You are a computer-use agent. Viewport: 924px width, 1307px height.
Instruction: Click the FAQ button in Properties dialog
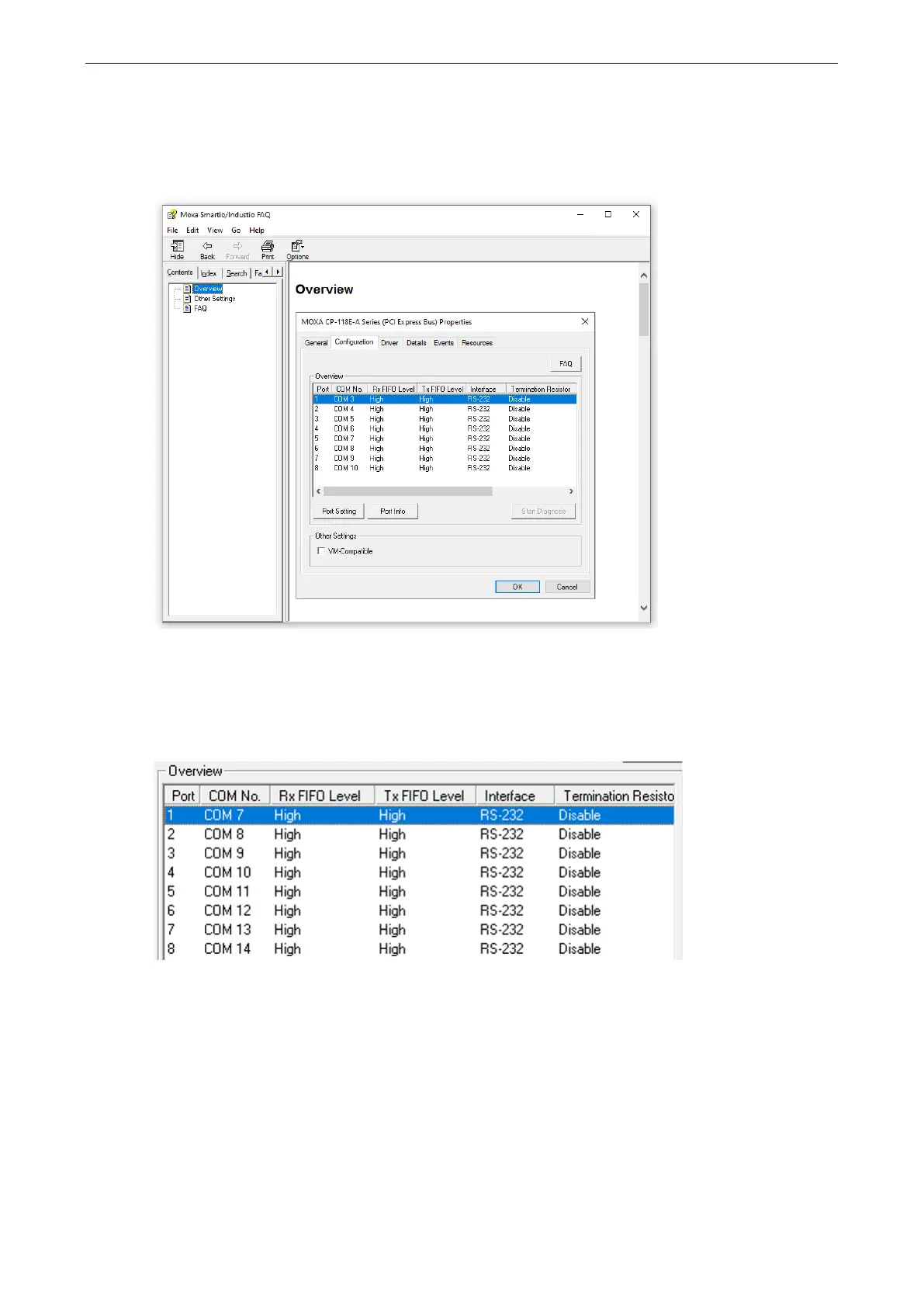click(x=566, y=363)
